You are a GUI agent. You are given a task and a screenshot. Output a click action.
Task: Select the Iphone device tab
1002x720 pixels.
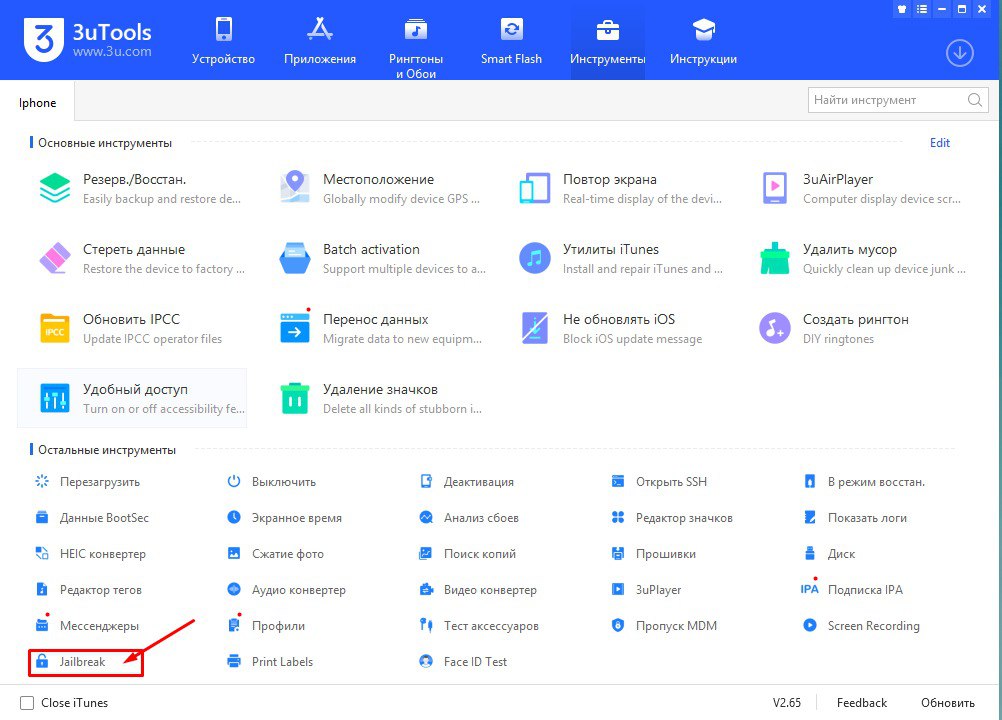pyautogui.click(x=38, y=102)
